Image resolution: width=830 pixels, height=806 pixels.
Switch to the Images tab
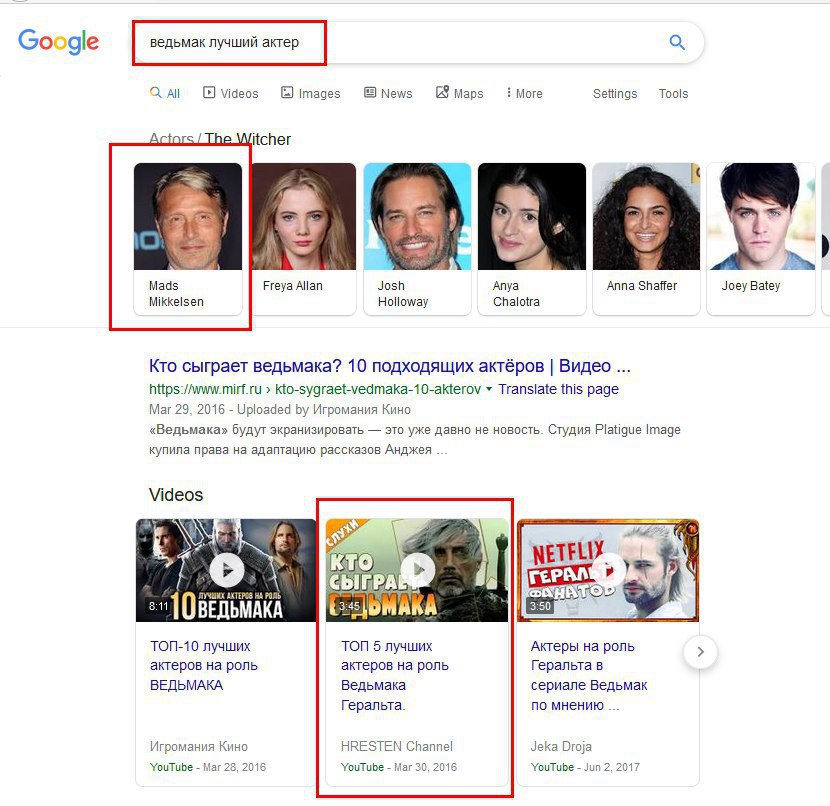[x=310, y=93]
